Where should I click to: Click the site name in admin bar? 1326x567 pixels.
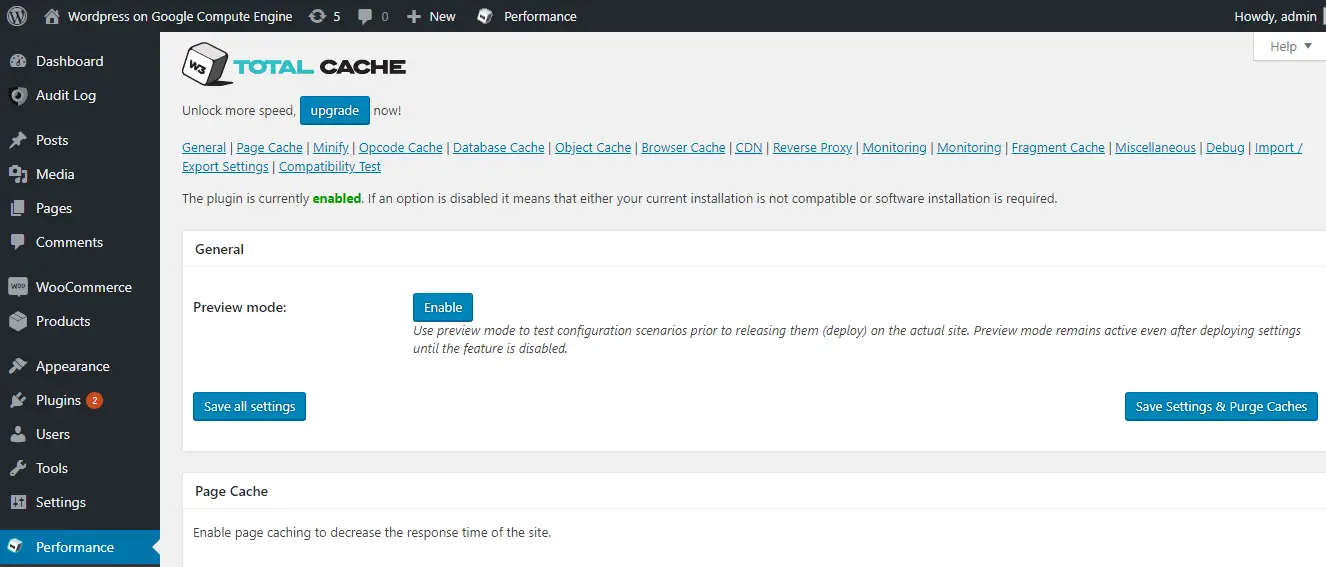[x=180, y=16]
